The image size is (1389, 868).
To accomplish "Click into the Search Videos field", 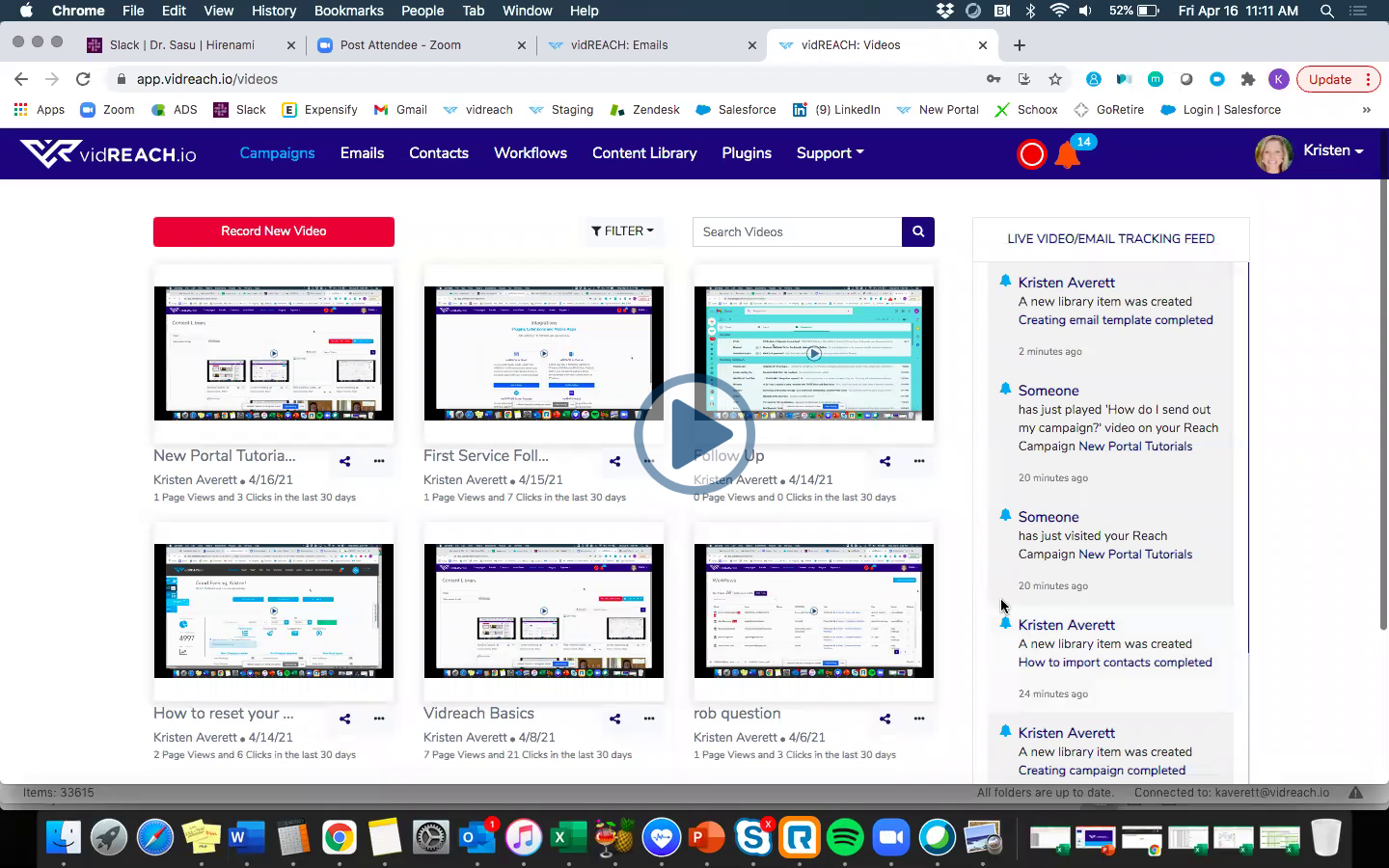I will (797, 231).
